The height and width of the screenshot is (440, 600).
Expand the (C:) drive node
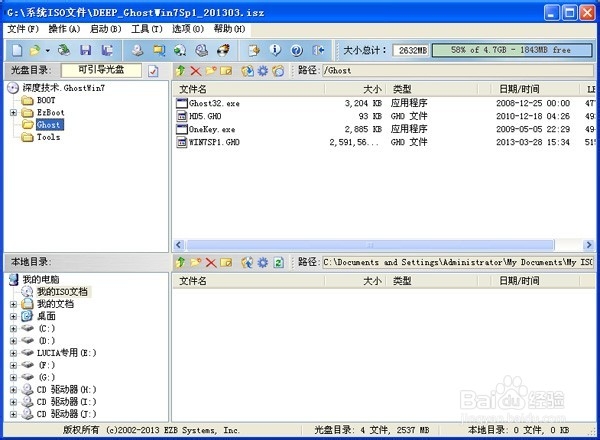coord(13,329)
